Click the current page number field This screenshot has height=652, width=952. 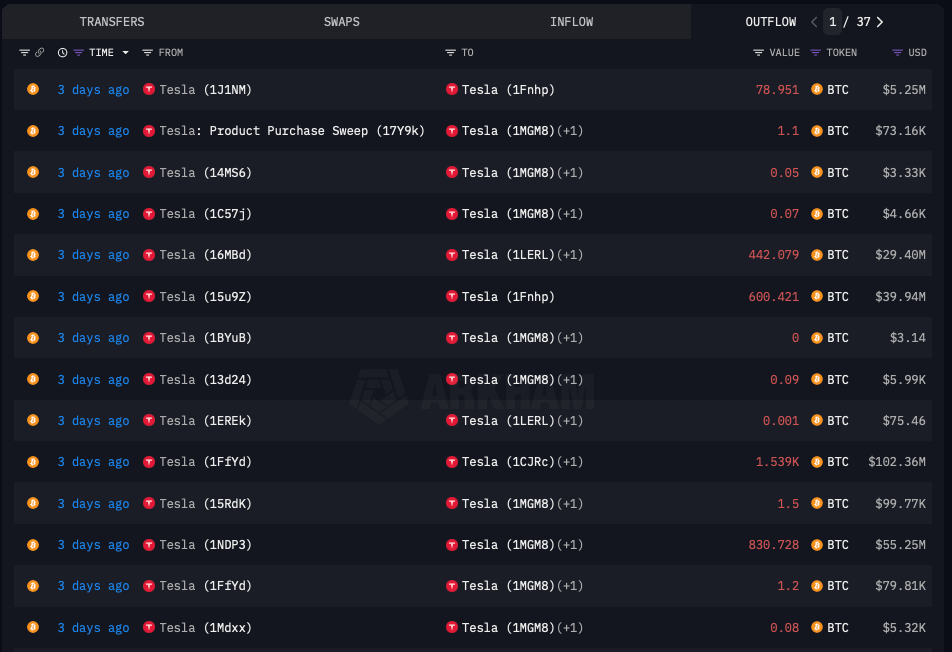(832, 22)
